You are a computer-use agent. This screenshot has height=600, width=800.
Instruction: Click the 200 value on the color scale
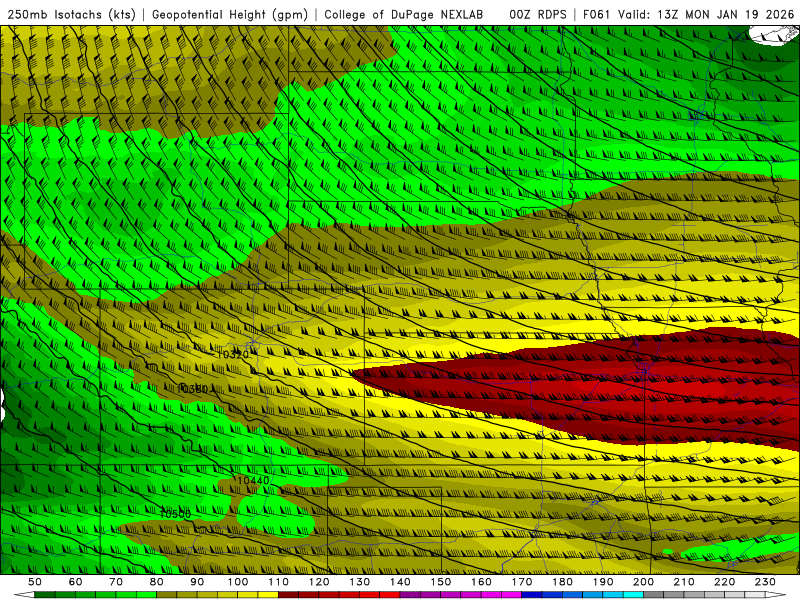[x=643, y=582]
